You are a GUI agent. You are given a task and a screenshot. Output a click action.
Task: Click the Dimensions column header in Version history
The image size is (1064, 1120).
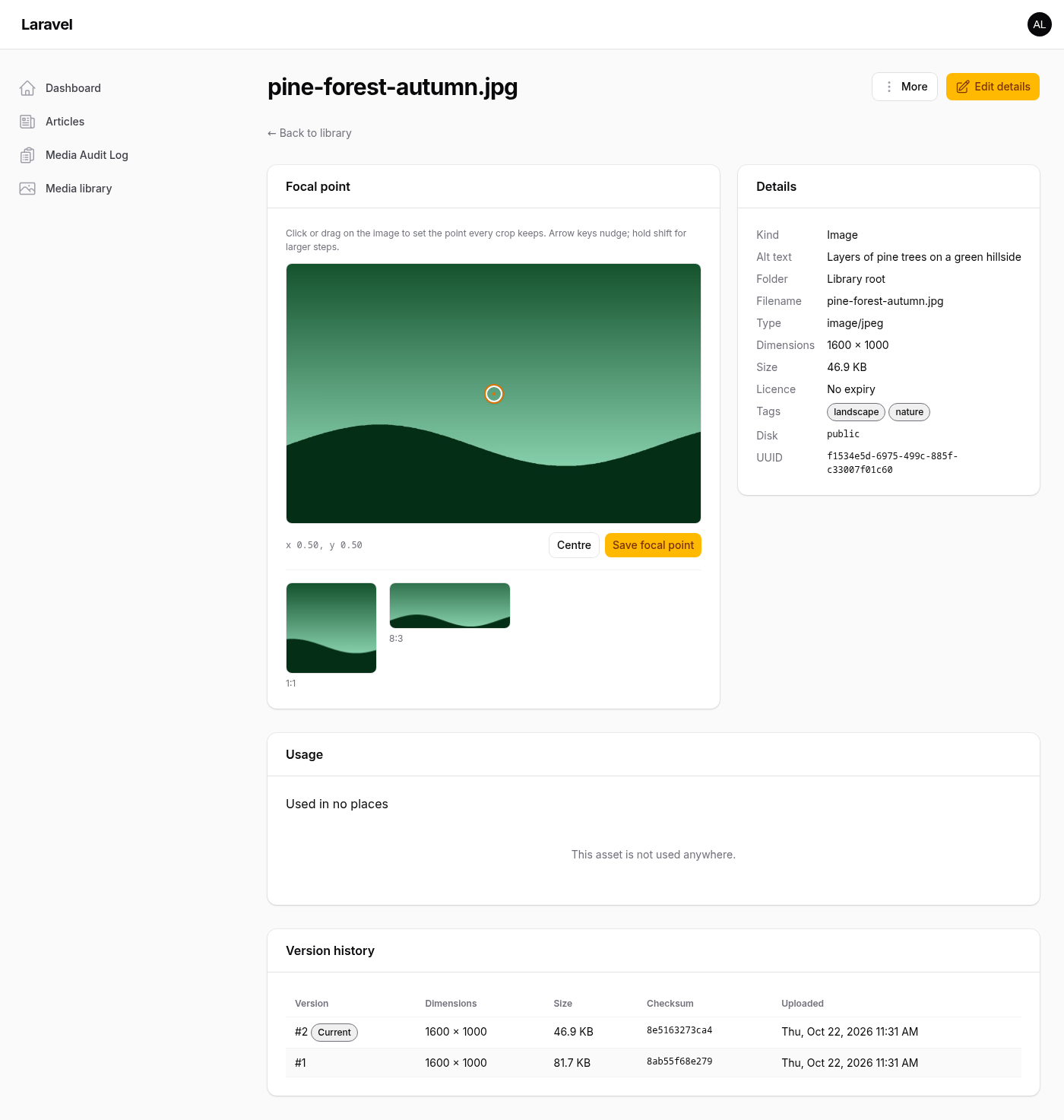pos(451,1004)
